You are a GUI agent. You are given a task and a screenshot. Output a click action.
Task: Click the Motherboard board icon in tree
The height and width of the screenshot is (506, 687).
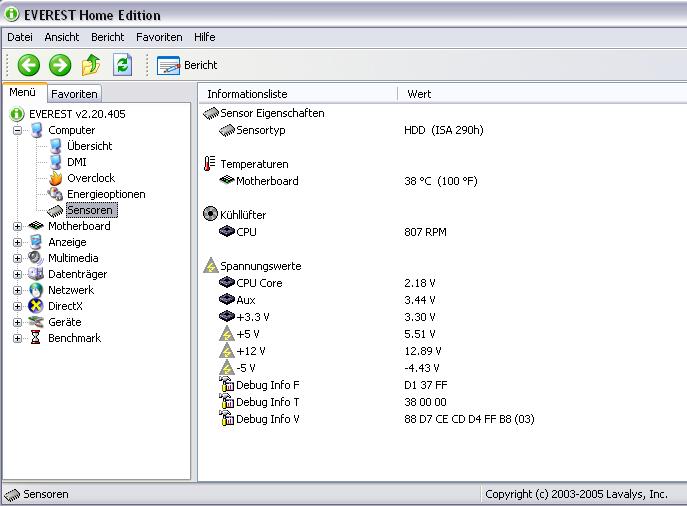36,226
